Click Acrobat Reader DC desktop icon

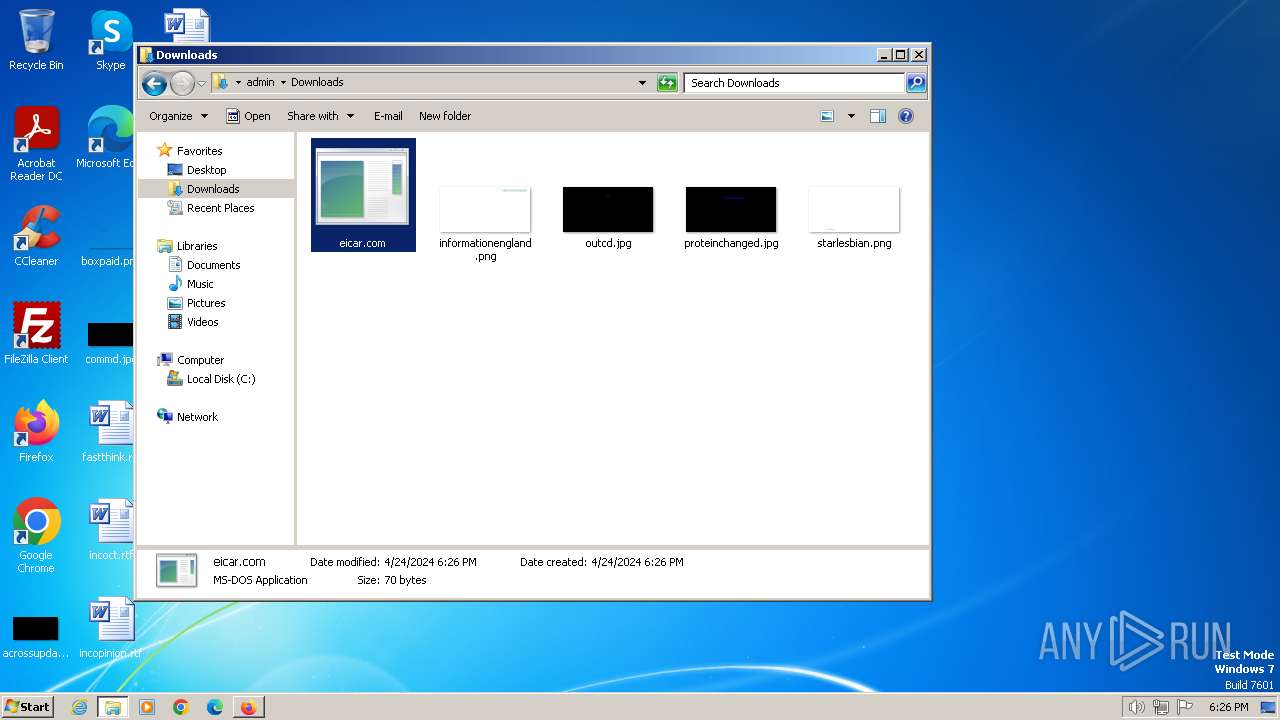click(x=36, y=144)
